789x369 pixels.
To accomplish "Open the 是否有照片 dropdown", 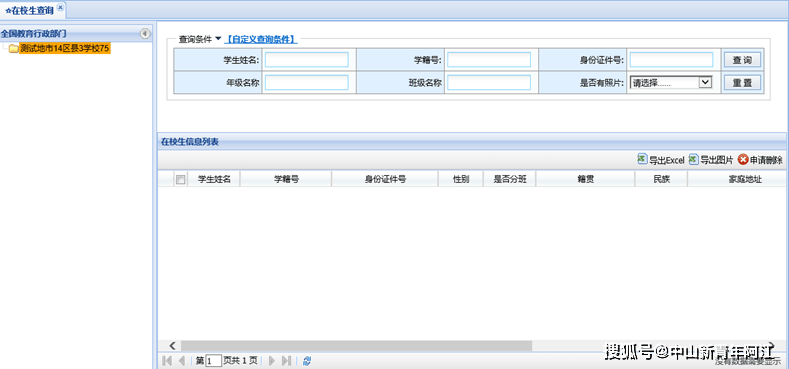I will pos(671,83).
